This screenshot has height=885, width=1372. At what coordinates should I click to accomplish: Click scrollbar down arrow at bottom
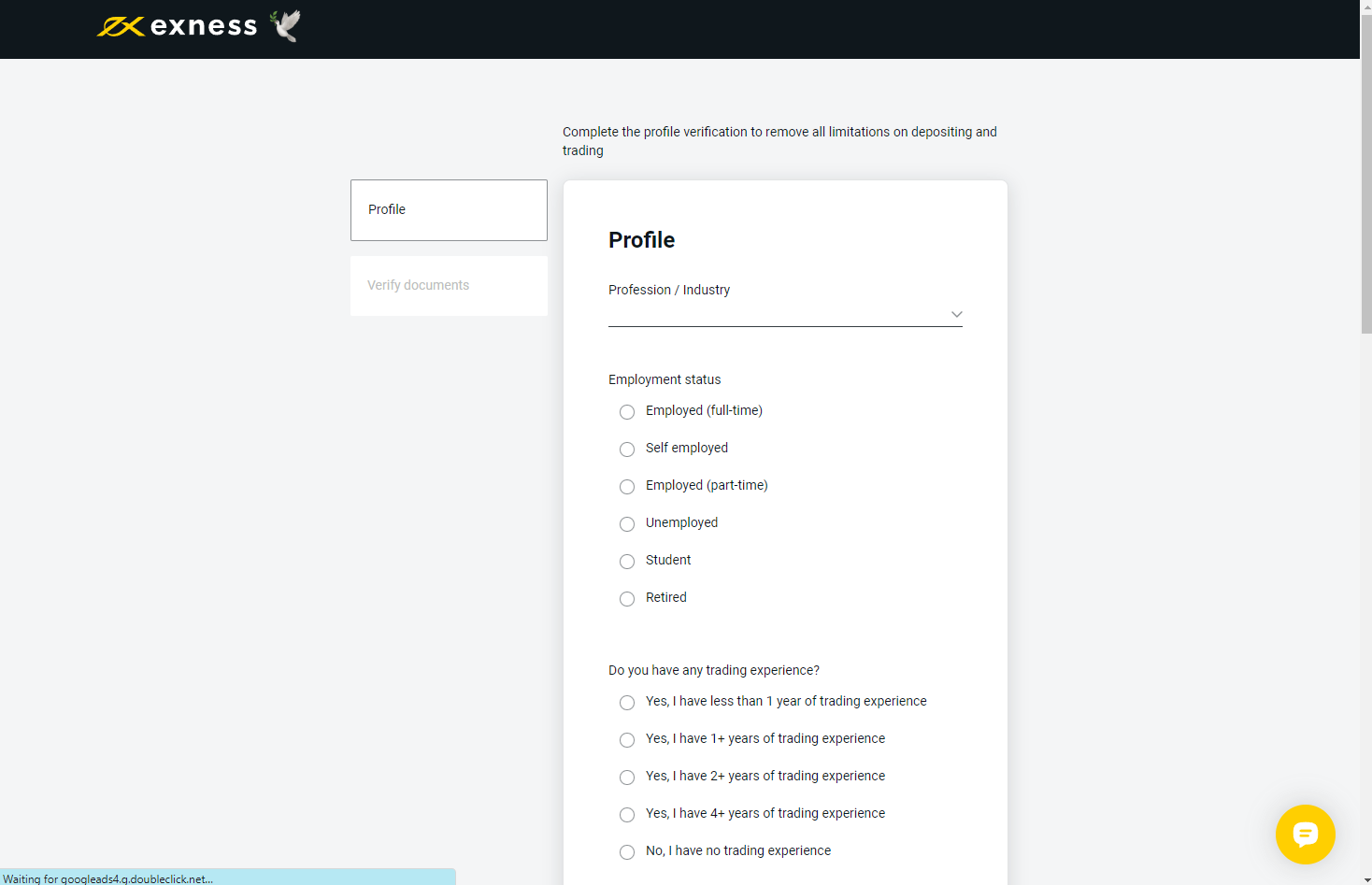tap(1365, 878)
